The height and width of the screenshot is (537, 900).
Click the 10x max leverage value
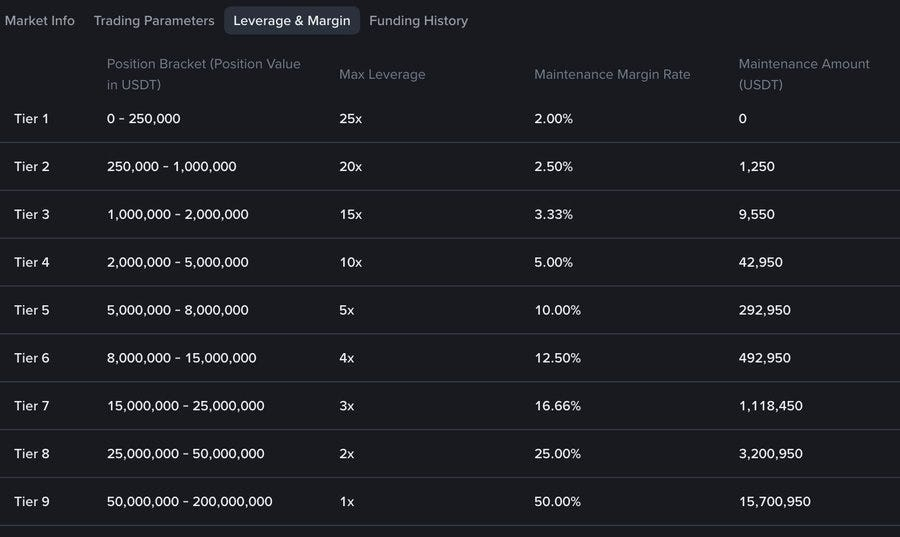351,262
